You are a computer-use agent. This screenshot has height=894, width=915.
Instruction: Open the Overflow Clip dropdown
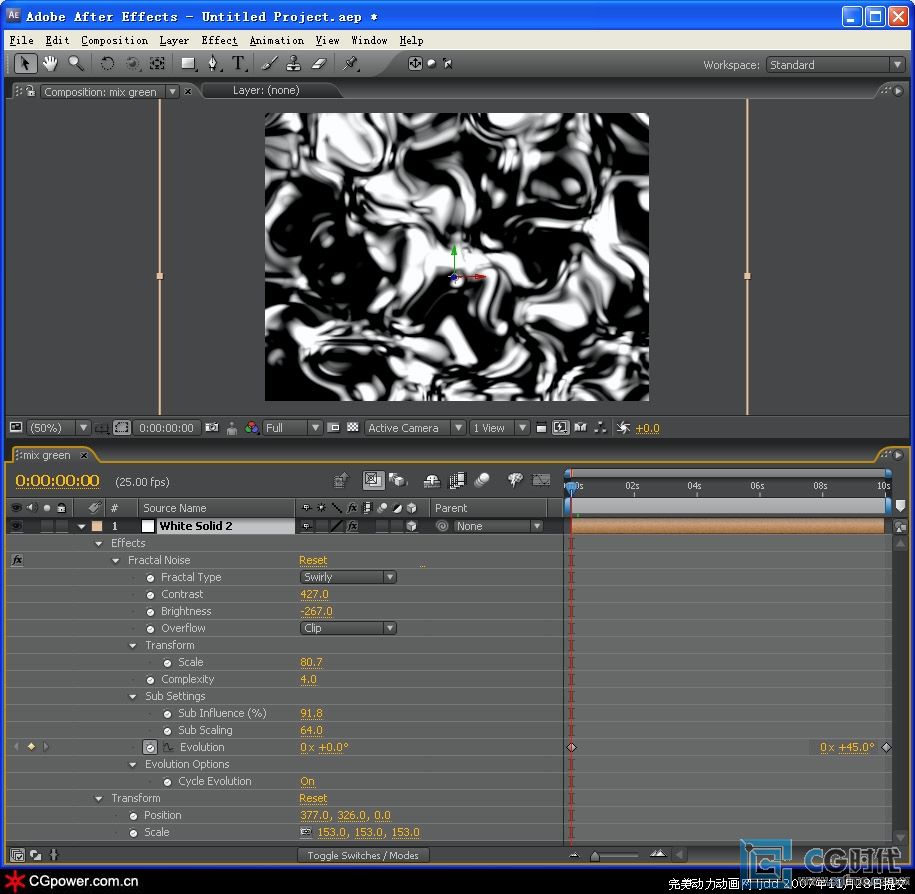point(348,628)
